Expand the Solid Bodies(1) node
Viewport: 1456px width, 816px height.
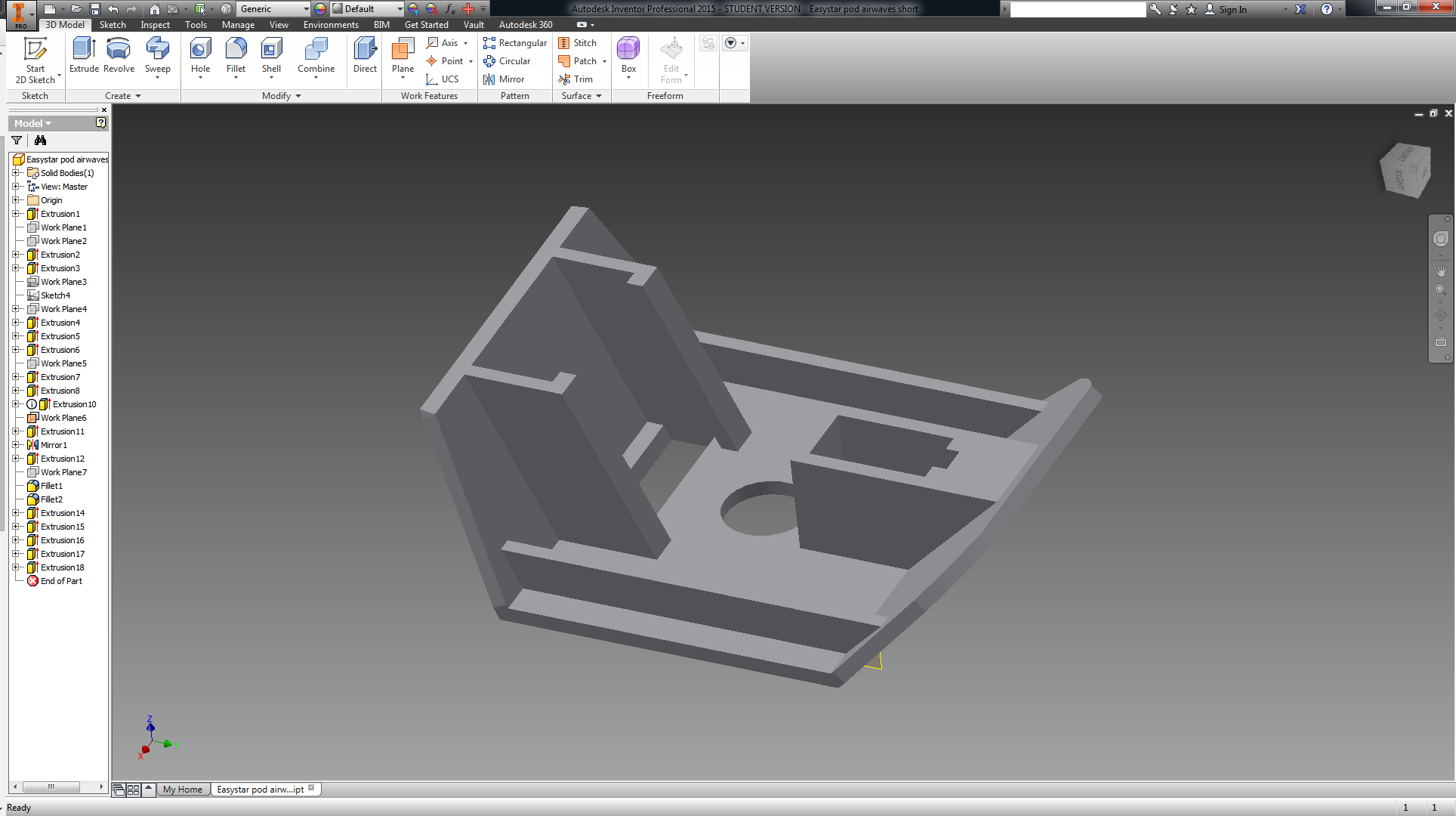[16, 173]
